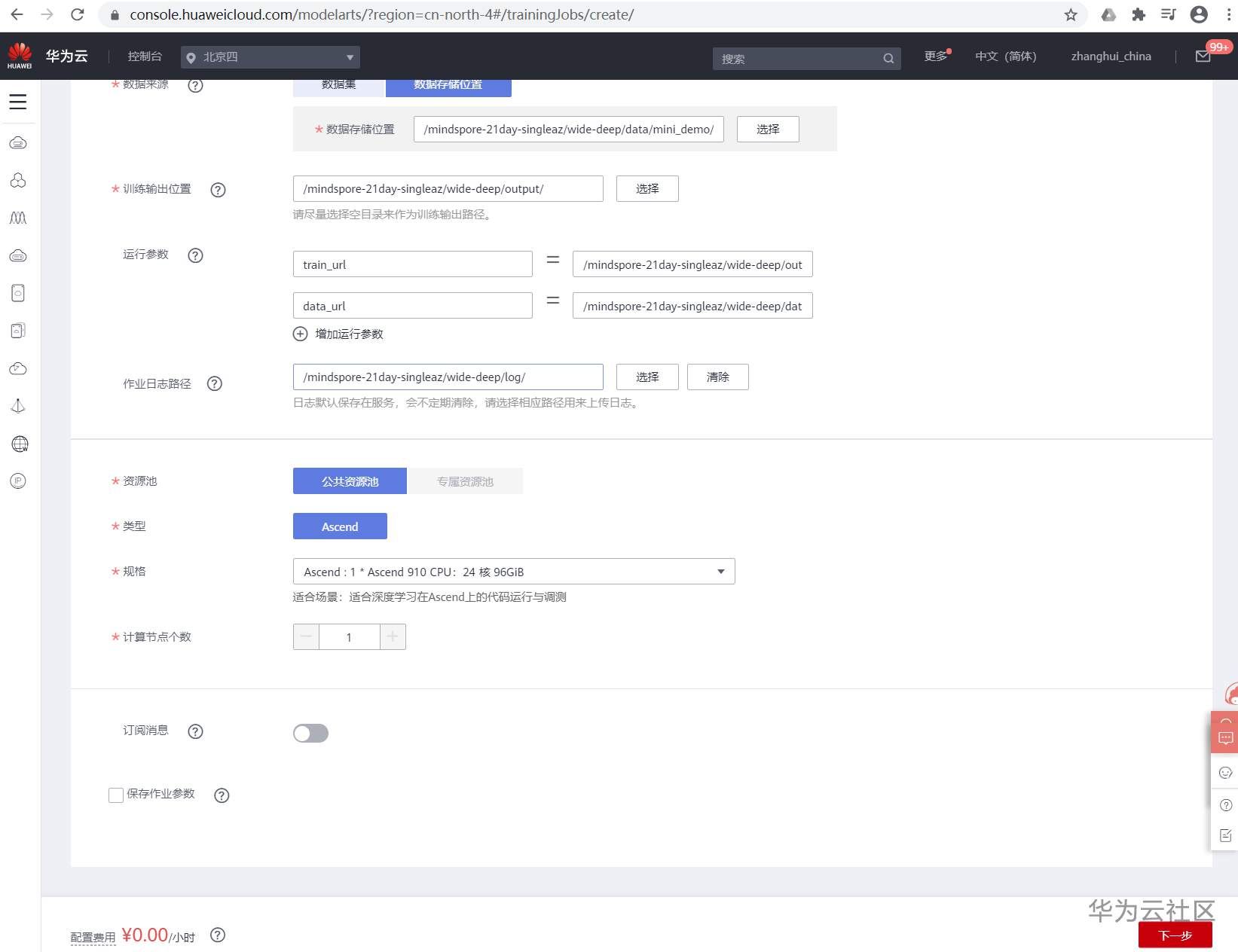This screenshot has width=1238, height=952.
Task: Show help for 保存作业参数
Action: [x=222, y=795]
